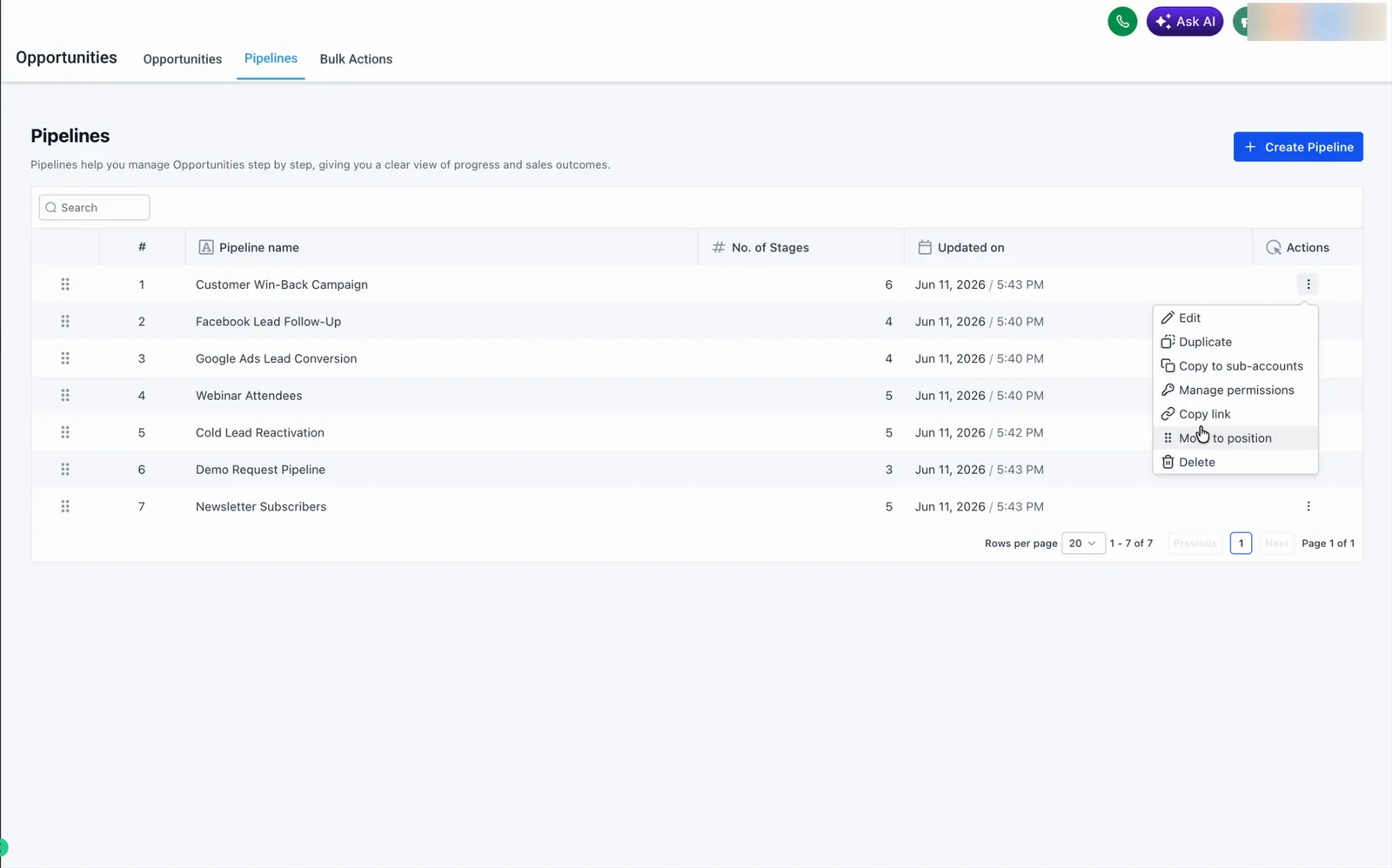Click the Updated on calendar icon
1392x868 pixels.
925,248
